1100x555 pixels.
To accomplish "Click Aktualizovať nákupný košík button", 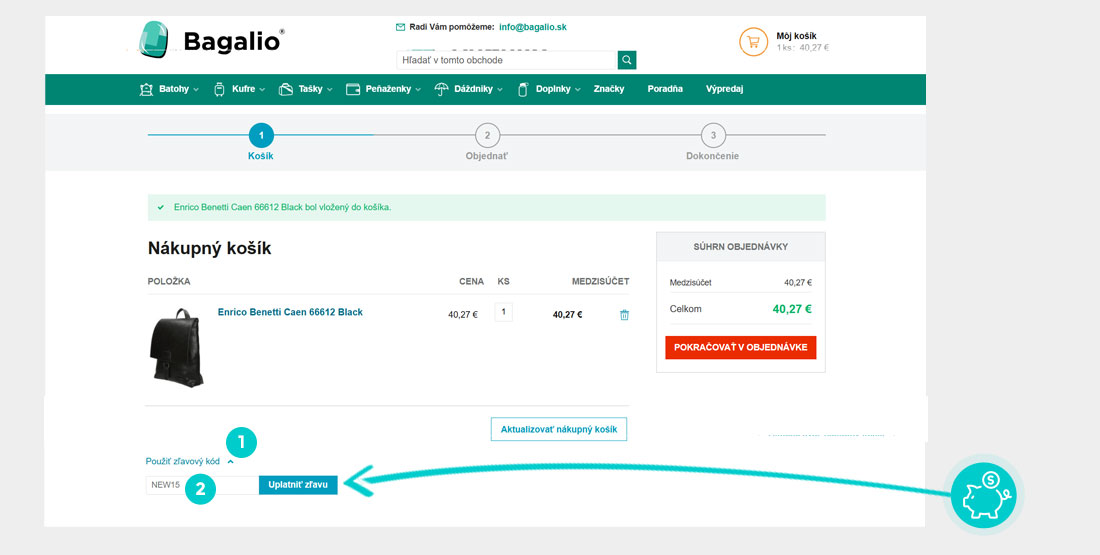I will point(558,430).
